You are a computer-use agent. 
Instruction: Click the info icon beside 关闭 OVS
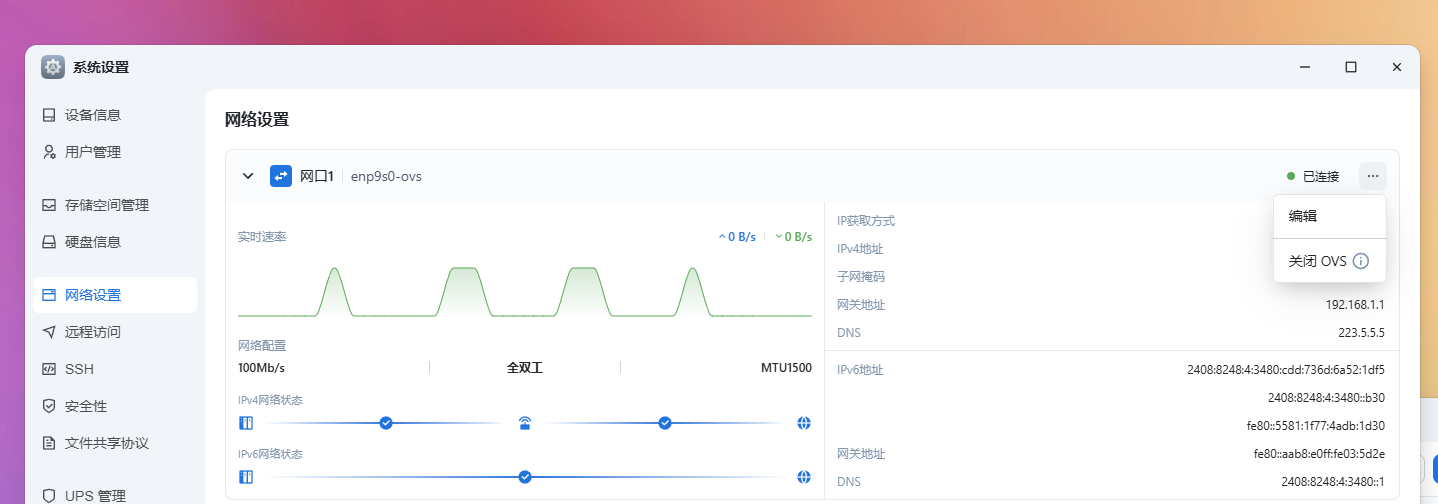coord(1360,261)
